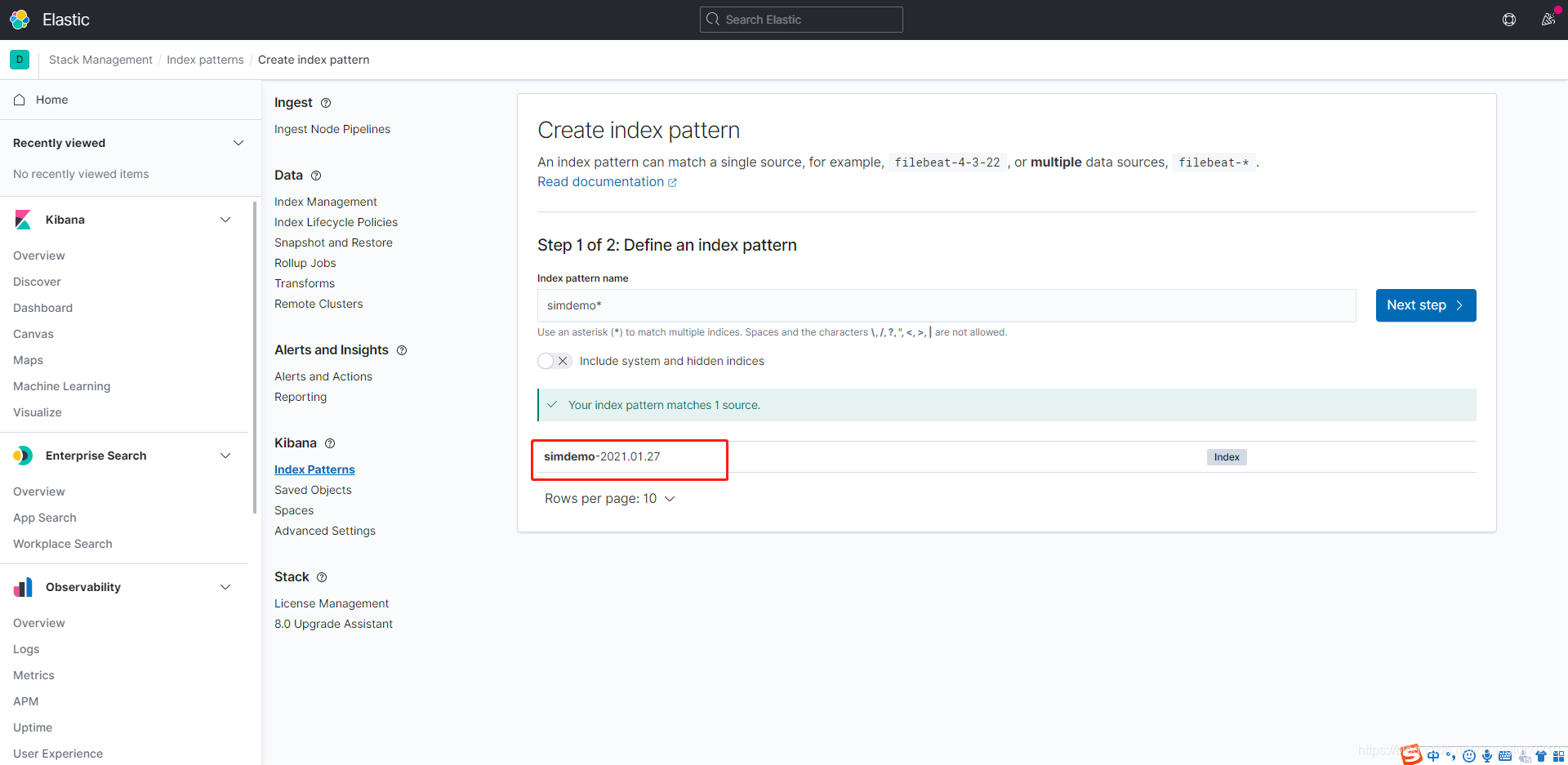Collapse the Recently viewed section
1568x765 pixels.
[238, 143]
